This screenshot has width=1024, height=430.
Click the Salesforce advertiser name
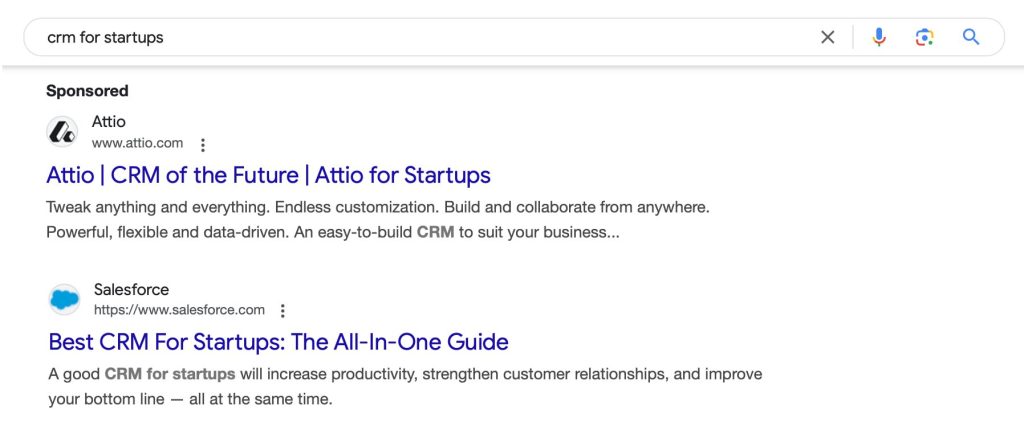click(x=131, y=289)
